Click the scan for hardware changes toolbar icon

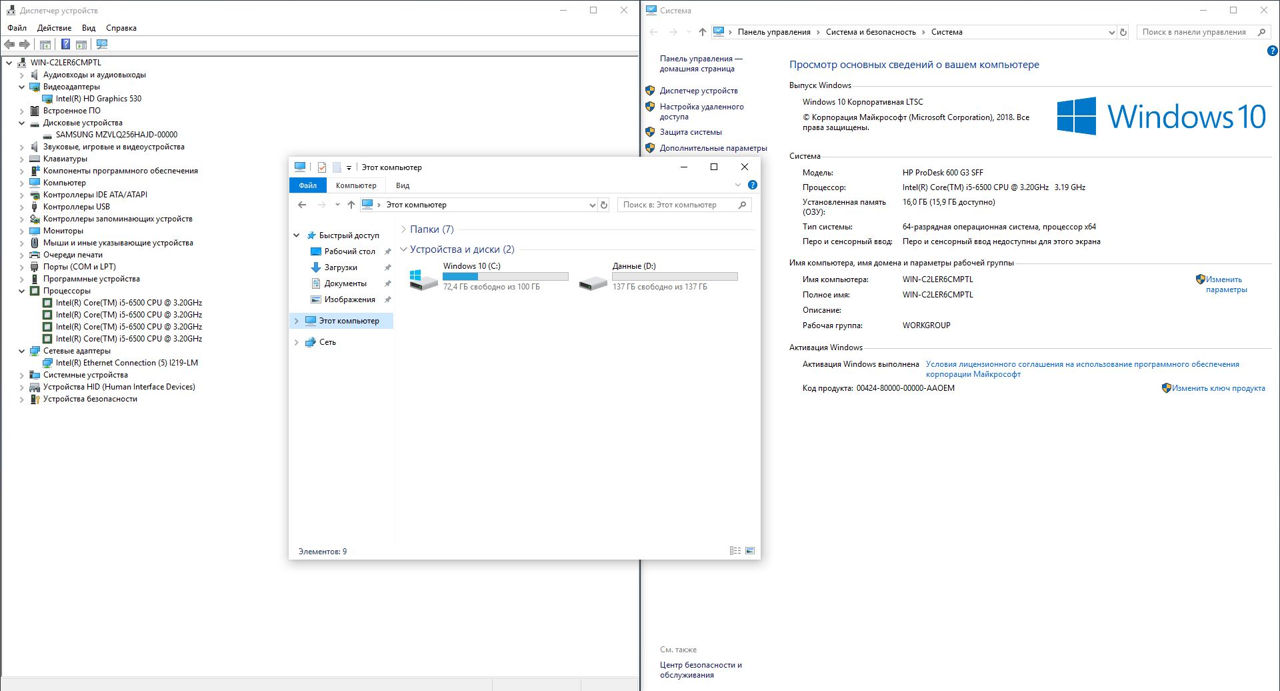click(101, 44)
